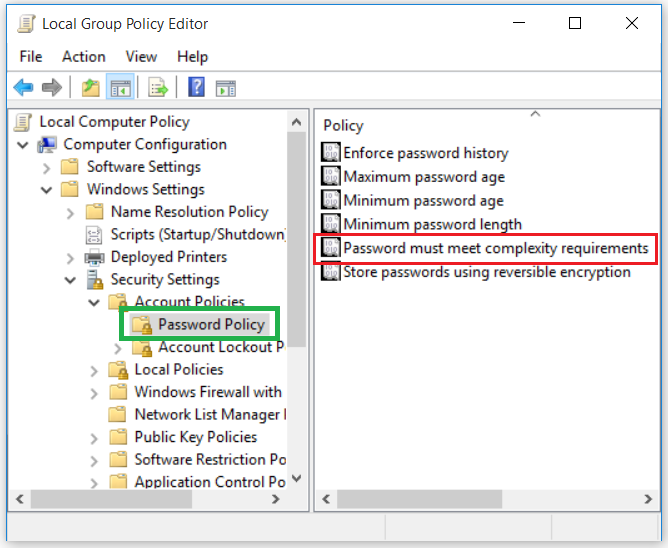Collapse the Windows Settings node
This screenshot has height=548, width=668.
click(46, 190)
